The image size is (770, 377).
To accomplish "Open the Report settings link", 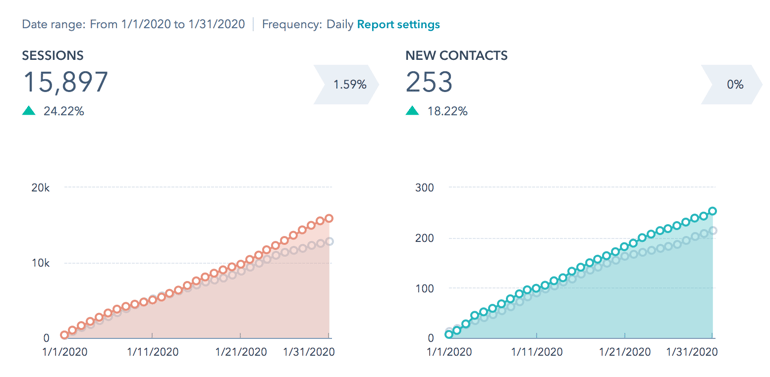I will pyautogui.click(x=398, y=24).
